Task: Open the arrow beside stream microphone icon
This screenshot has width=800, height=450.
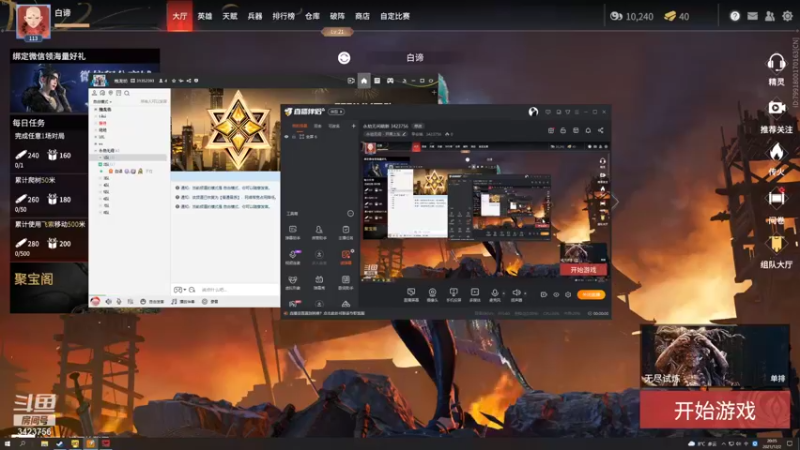Action: [504, 293]
